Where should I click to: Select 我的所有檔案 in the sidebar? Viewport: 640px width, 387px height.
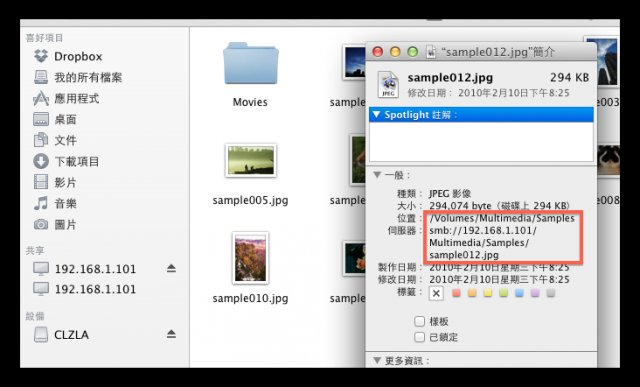[x=78, y=78]
